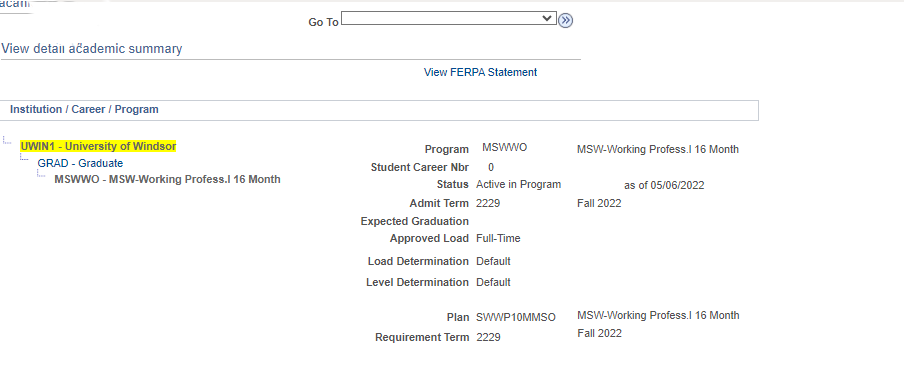This screenshot has height=366, width=904.
Task: Select the partially visible tab at top-left
Action: click(x=15, y=5)
